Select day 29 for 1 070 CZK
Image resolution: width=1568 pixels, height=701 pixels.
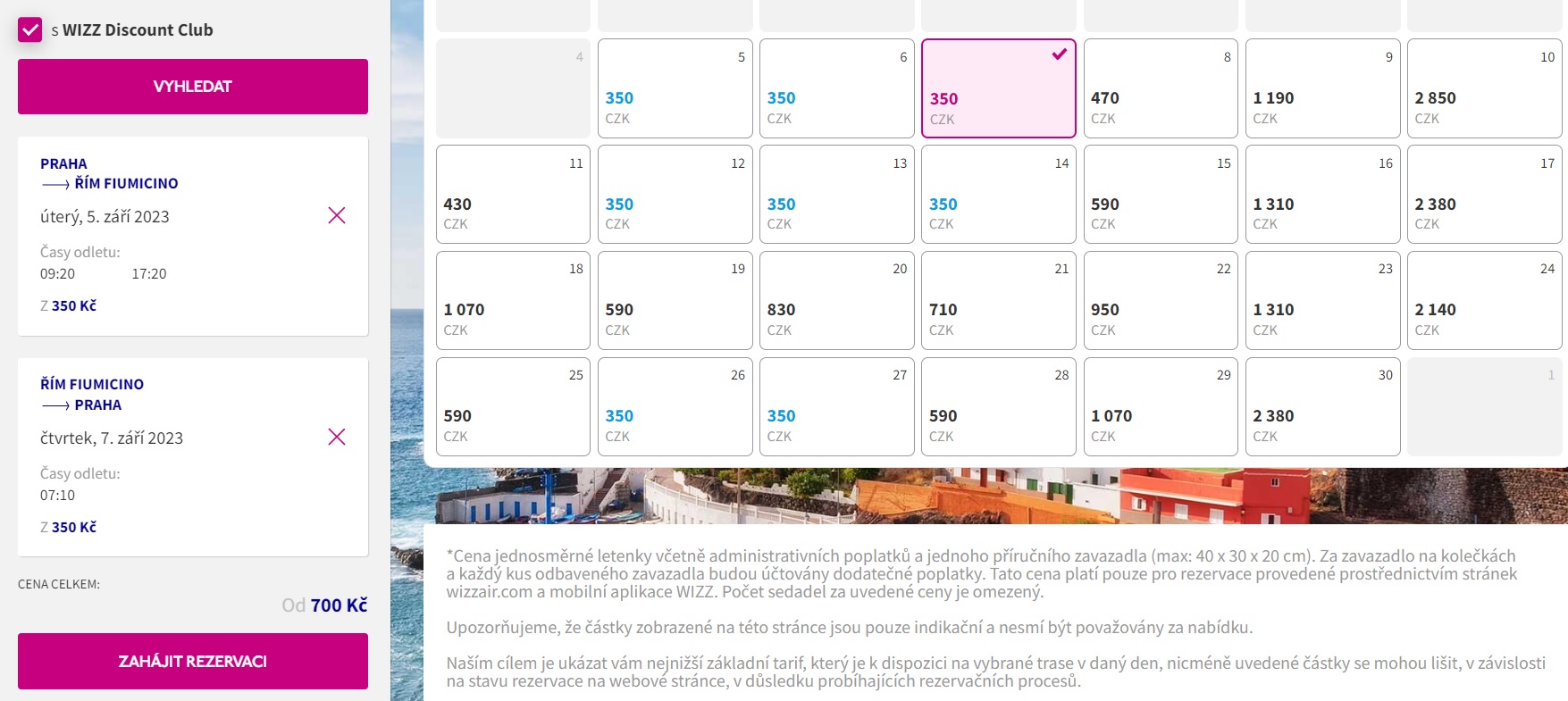pyautogui.click(x=1161, y=406)
